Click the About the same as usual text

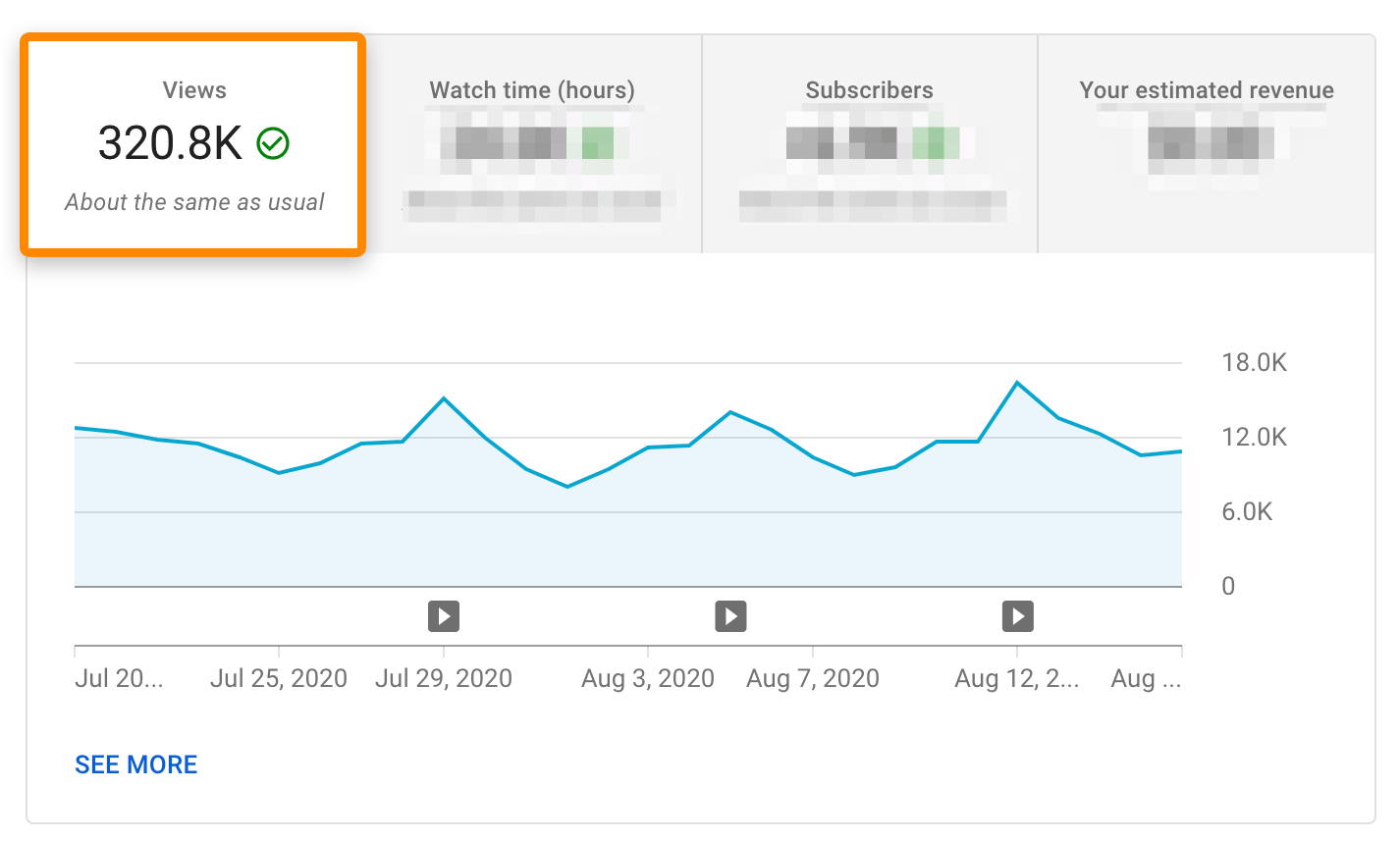[x=193, y=202]
